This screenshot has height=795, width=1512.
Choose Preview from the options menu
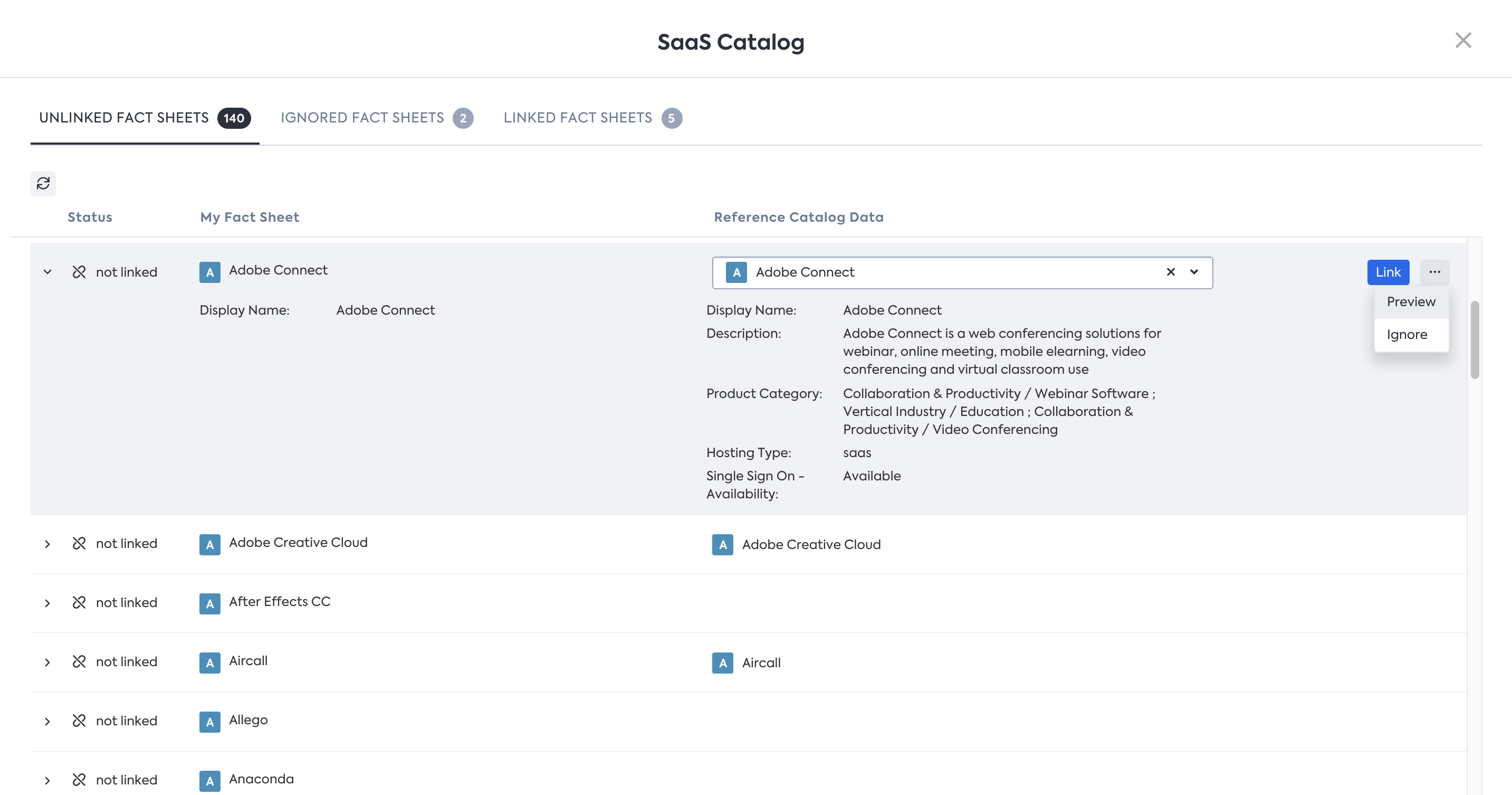1411,302
